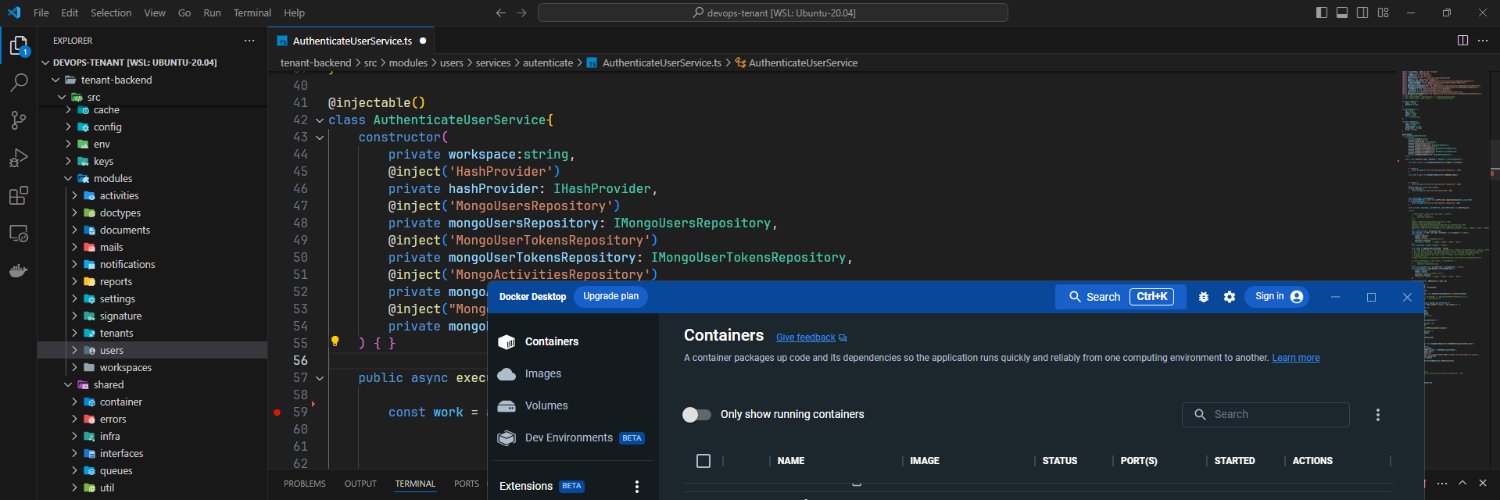Toggle the bottom panel layout icon
Viewport: 1500px width, 500px height.
[x=1343, y=13]
